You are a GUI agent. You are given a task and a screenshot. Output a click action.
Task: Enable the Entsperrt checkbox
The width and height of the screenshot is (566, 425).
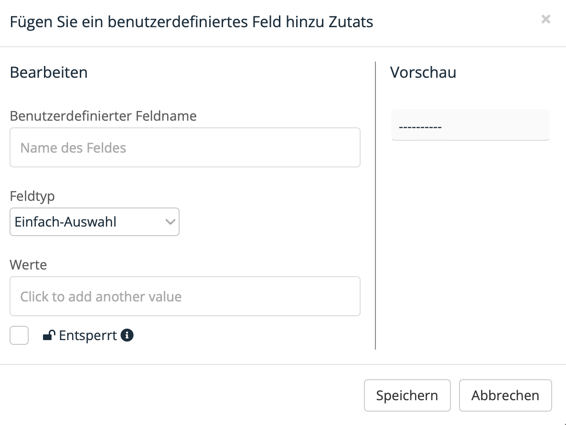[x=19, y=335]
